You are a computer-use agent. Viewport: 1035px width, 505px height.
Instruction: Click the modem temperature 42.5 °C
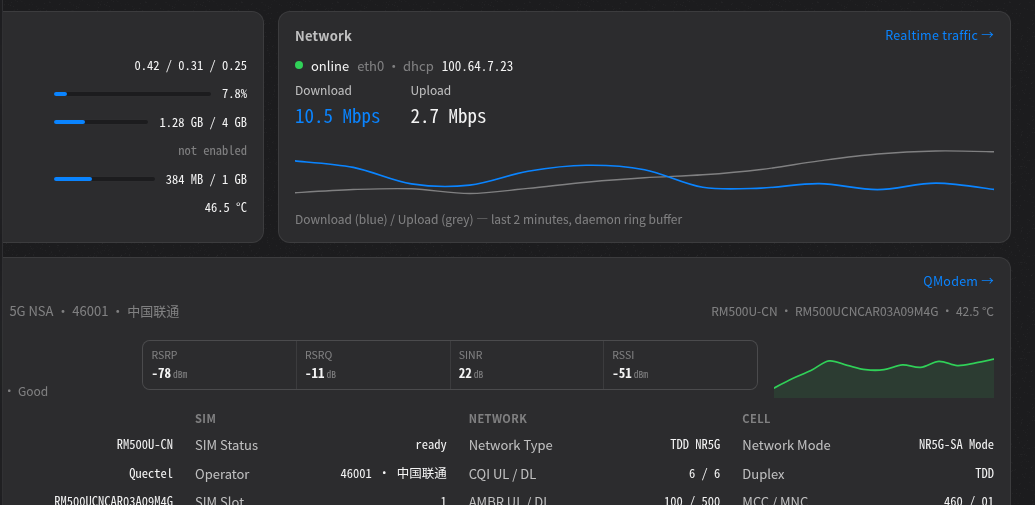(975, 312)
